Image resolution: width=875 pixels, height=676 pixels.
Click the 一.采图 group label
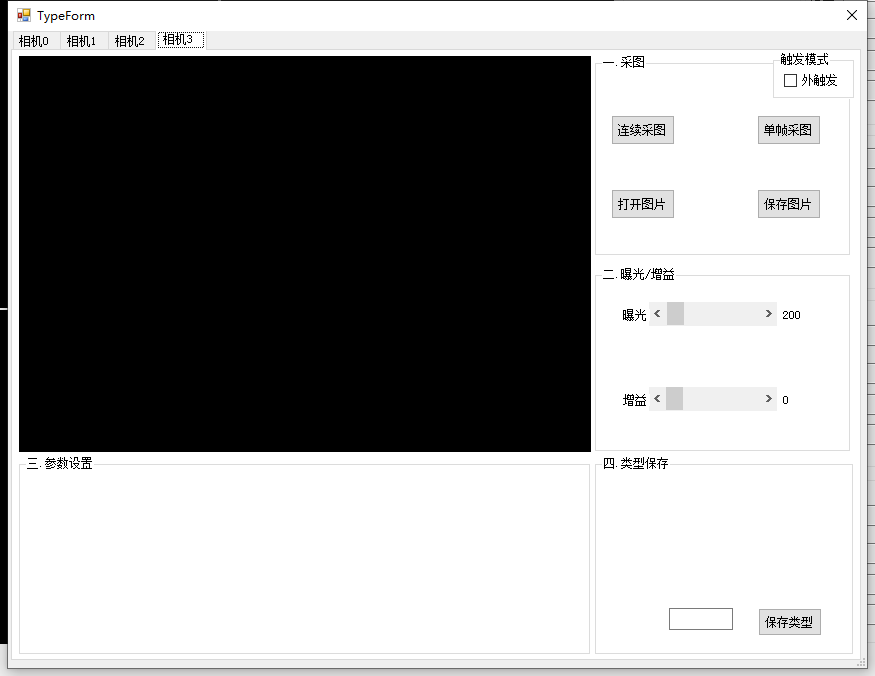point(624,62)
